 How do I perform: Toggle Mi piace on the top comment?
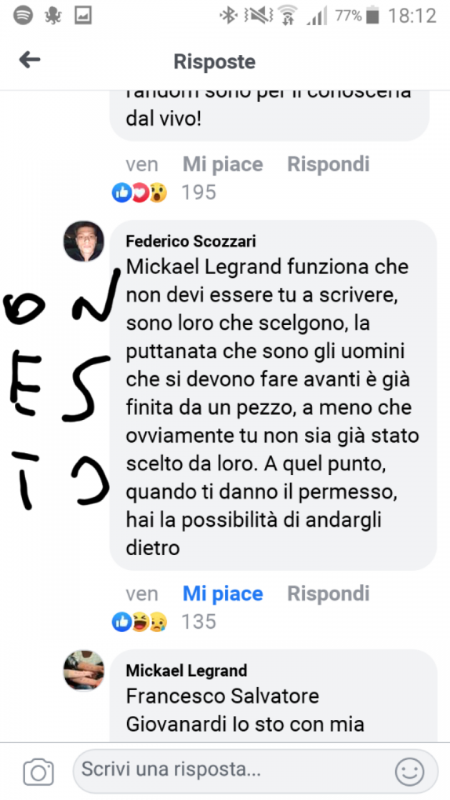click(x=223, y=164)
